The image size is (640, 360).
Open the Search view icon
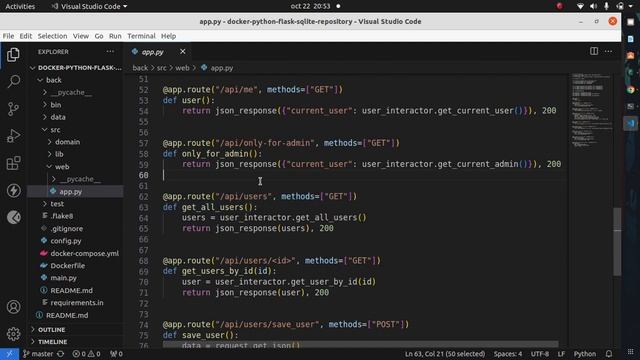pyautogui.click(x=13, y=82)
